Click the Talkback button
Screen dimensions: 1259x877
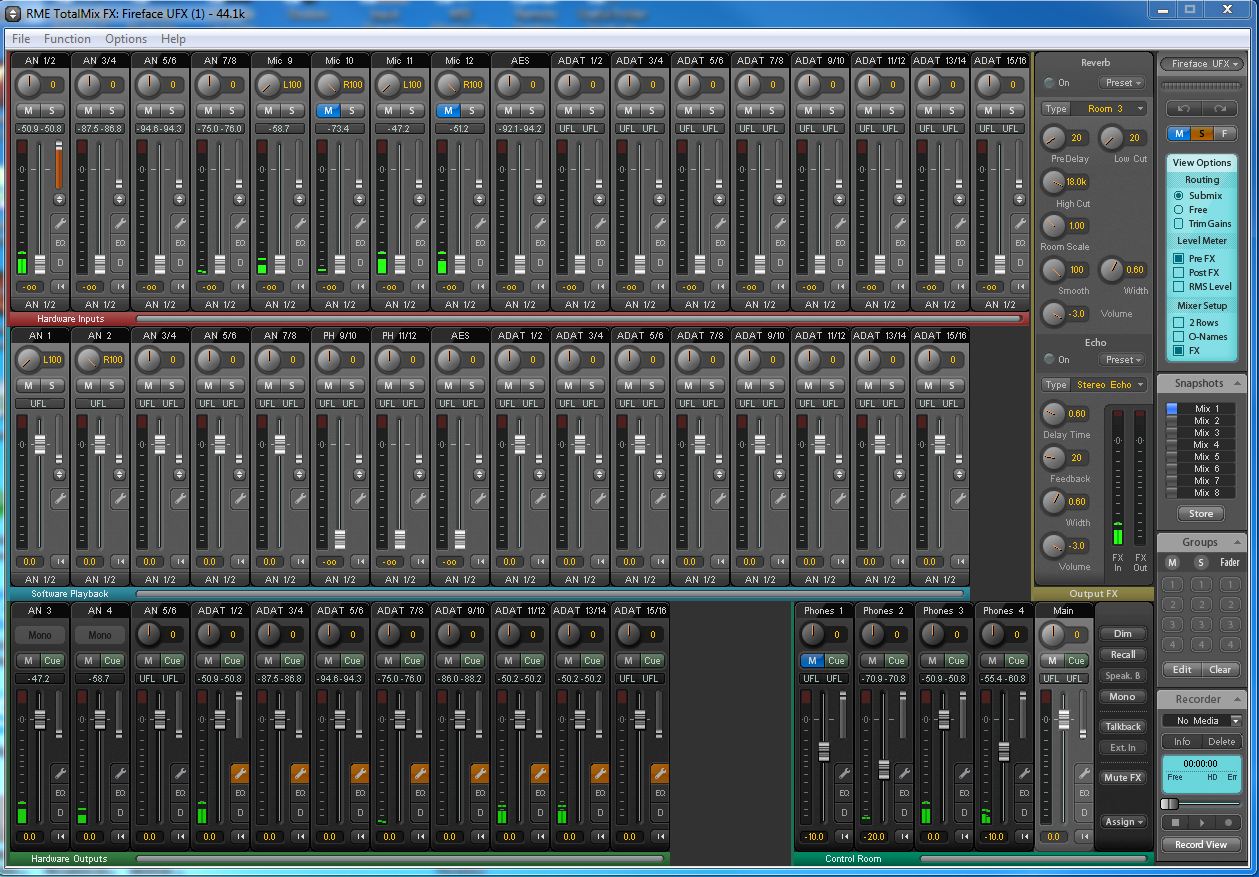point(1123,727)
